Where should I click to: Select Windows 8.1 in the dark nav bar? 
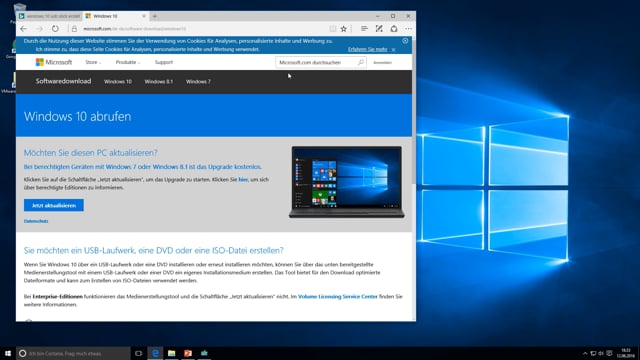[x=159, y=82]
